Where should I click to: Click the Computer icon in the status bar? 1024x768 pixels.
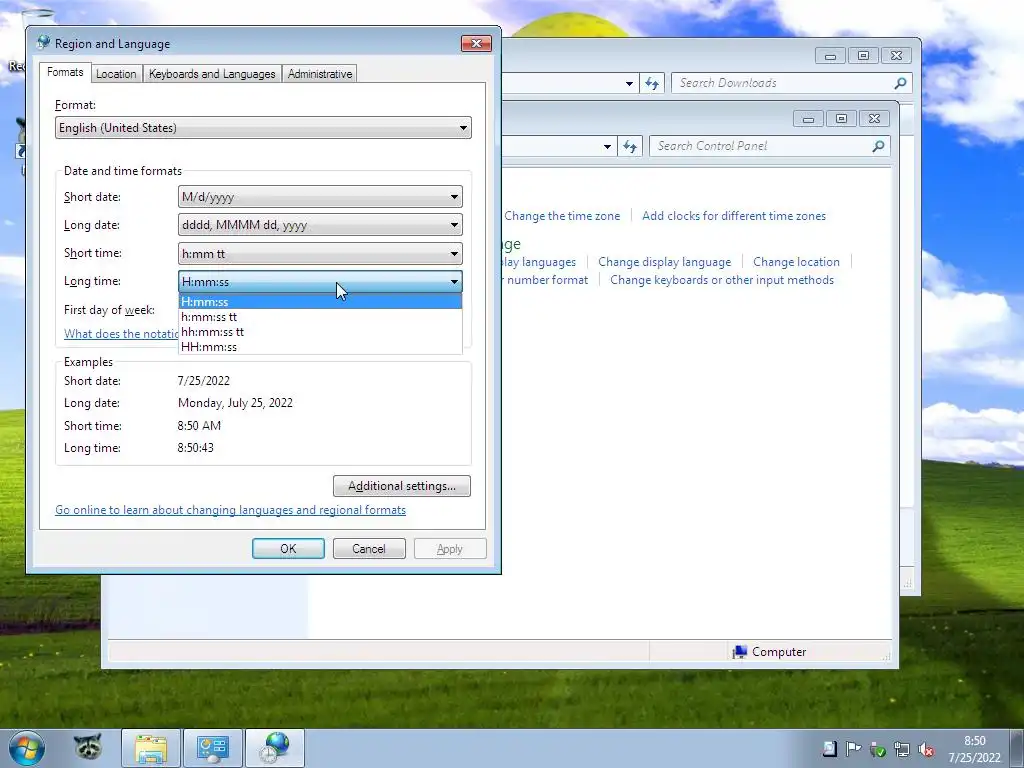coord(739,652)
